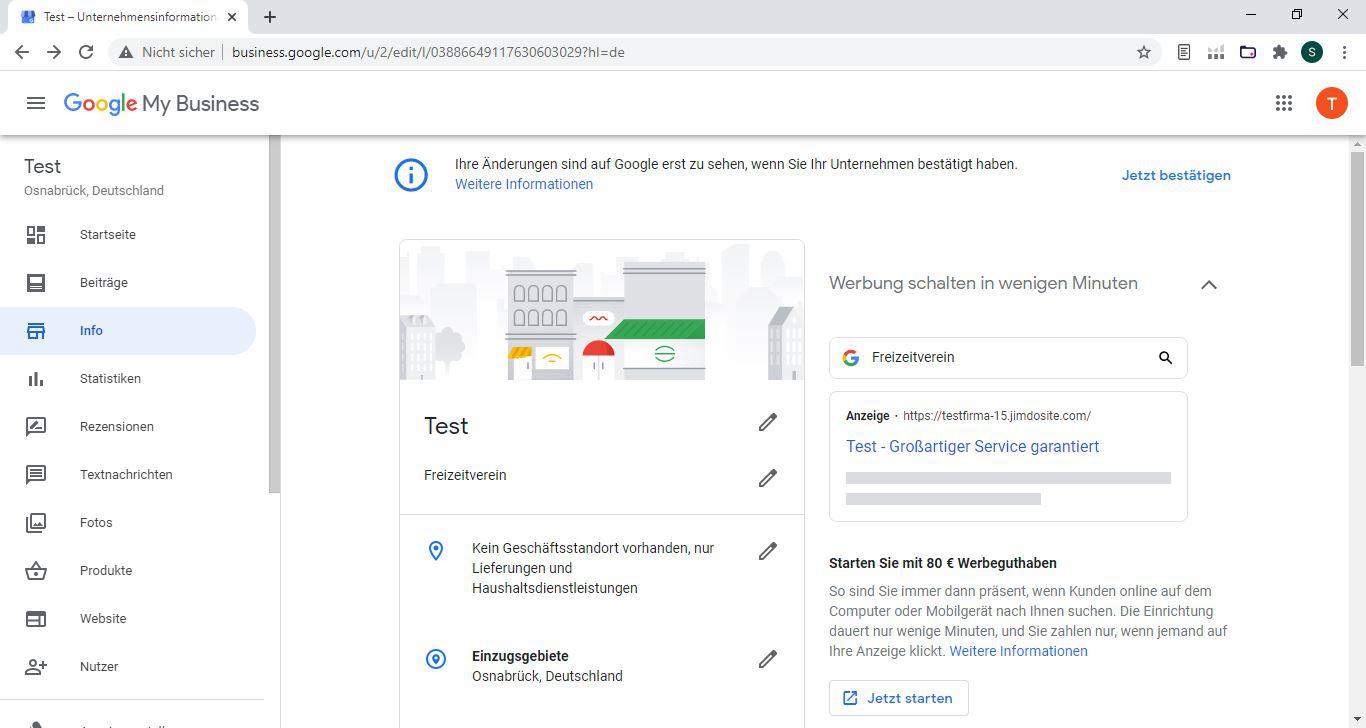Select Fotos in the sidebar
Image resolution: width=1366 pixels, height=728 pixels.
point(128,523)
